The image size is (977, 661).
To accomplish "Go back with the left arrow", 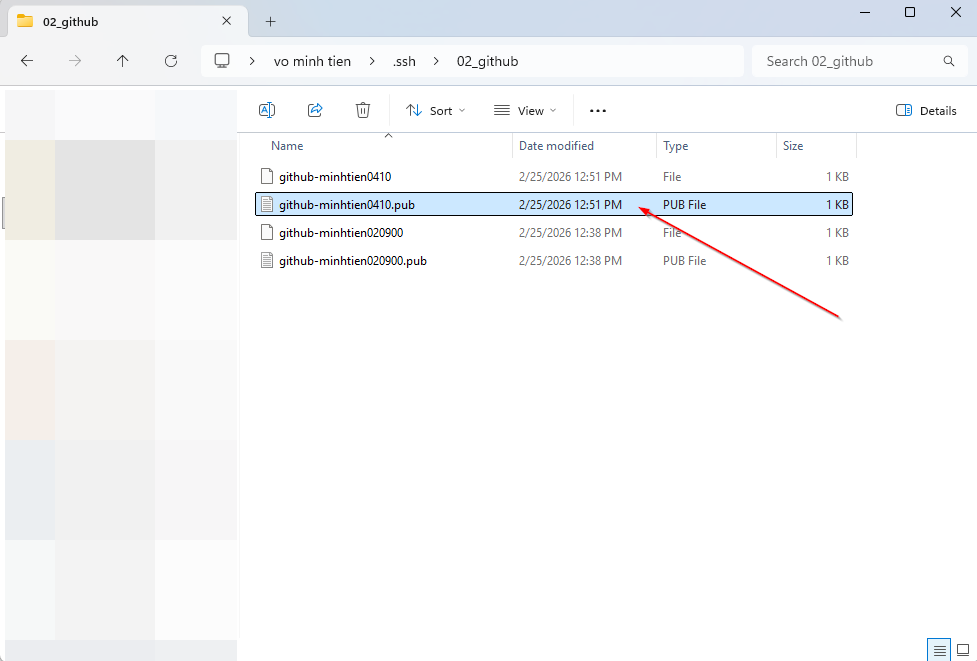I will tap(27, 61).
